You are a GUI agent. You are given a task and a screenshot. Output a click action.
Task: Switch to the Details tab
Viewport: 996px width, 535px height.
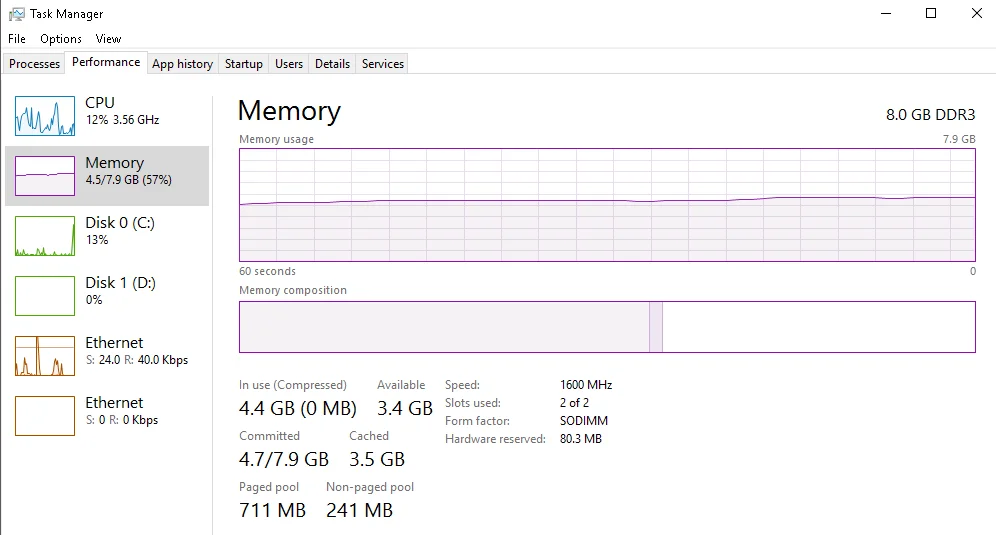332,64
